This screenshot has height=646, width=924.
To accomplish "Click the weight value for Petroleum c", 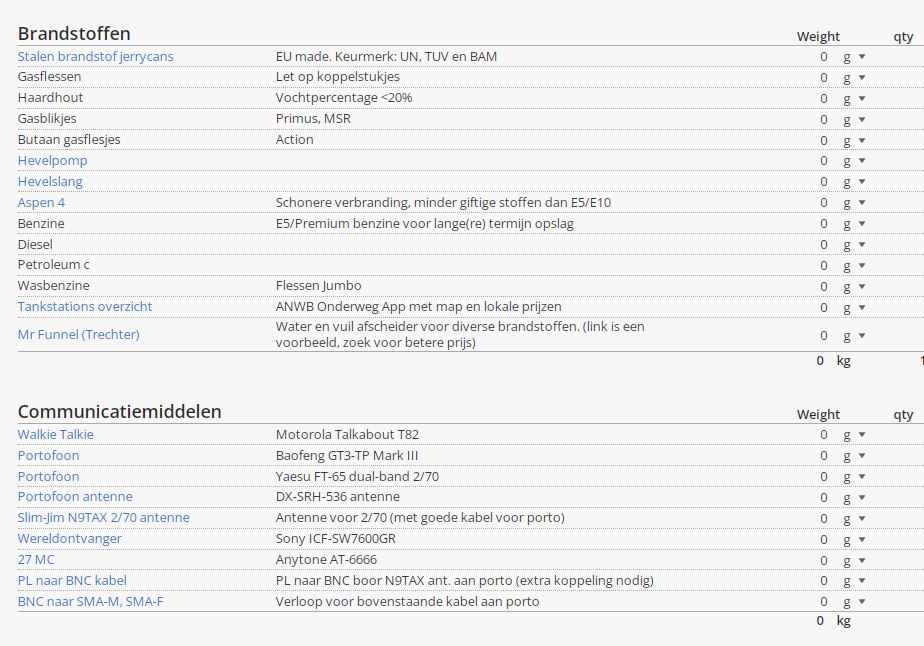I will coord(823,266).
